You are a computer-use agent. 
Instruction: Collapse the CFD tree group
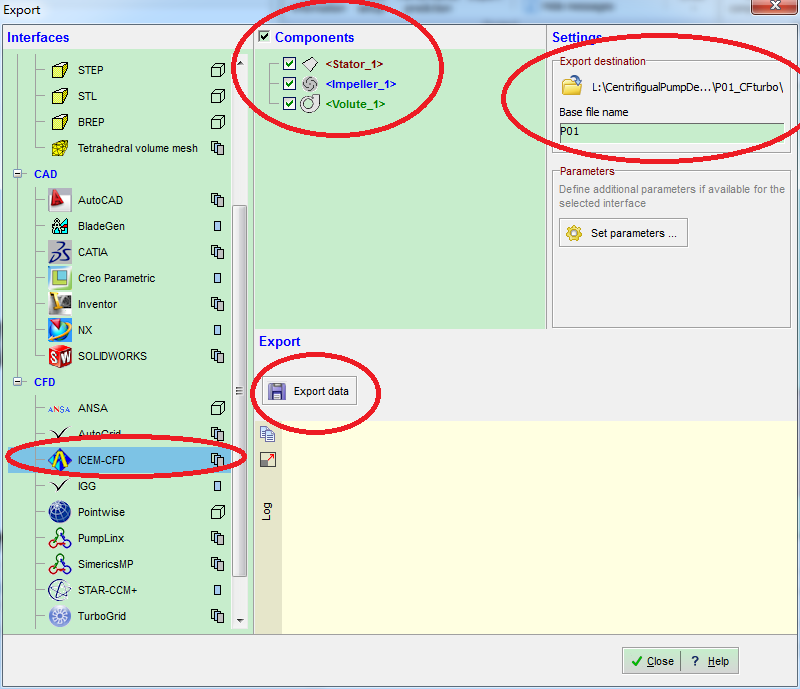point(18,381)
